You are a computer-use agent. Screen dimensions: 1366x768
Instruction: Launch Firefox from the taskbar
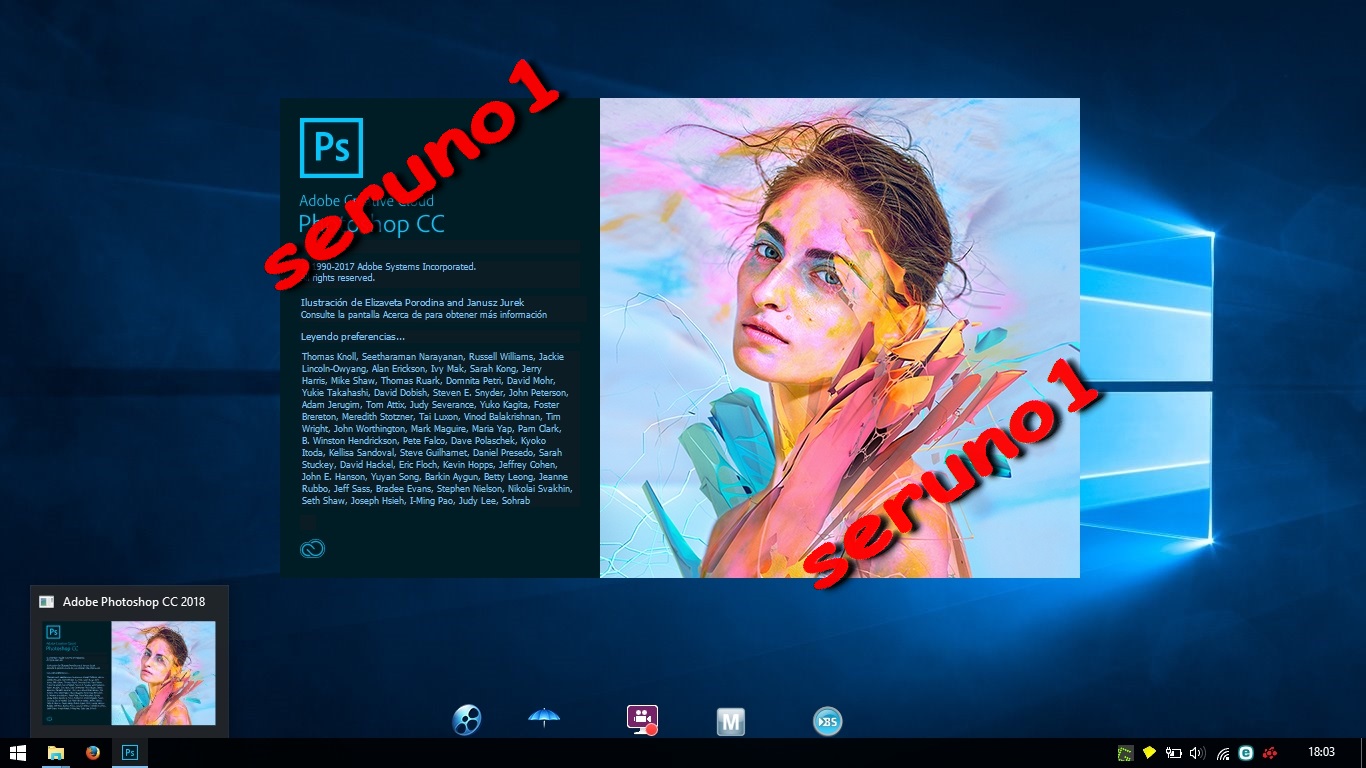[x=93, y=753]
